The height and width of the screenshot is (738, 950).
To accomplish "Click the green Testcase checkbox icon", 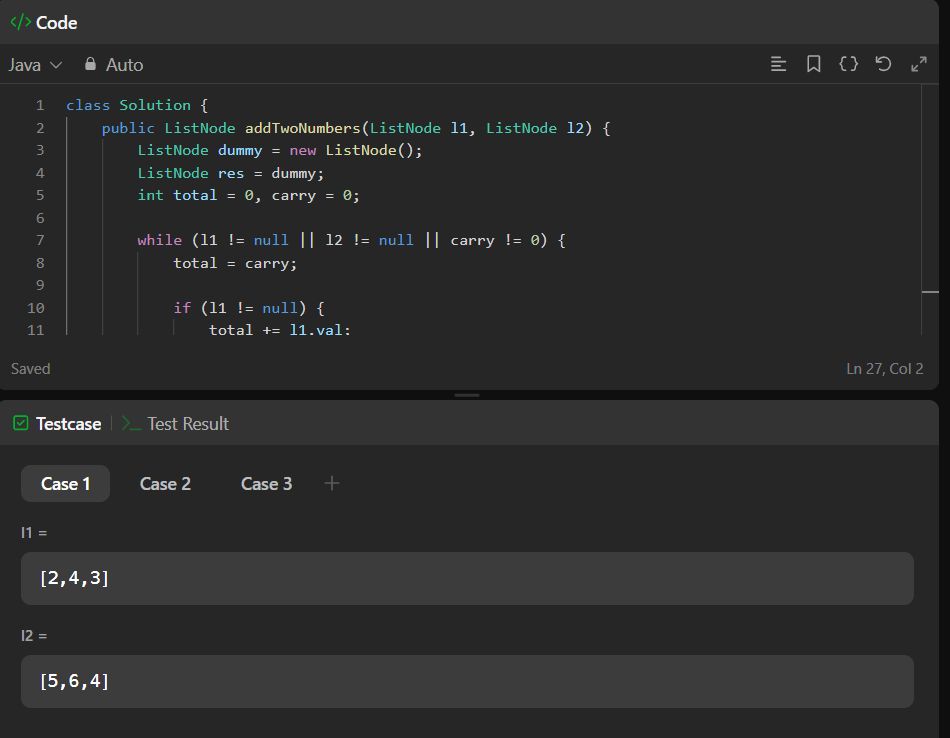I will tap(21, 423).
